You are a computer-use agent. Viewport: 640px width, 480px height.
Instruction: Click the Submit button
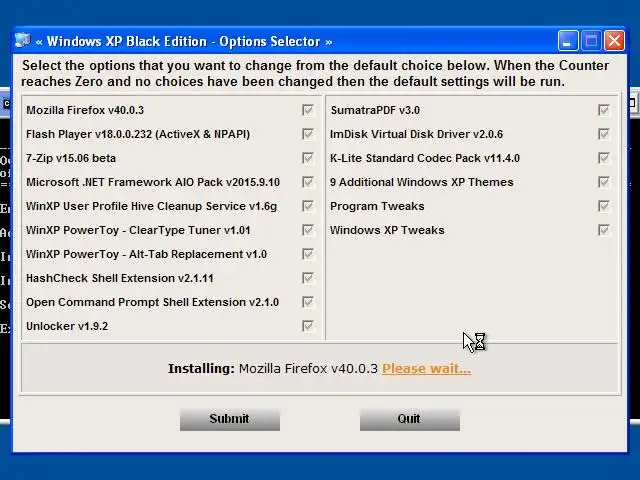[x=230, y=419]
